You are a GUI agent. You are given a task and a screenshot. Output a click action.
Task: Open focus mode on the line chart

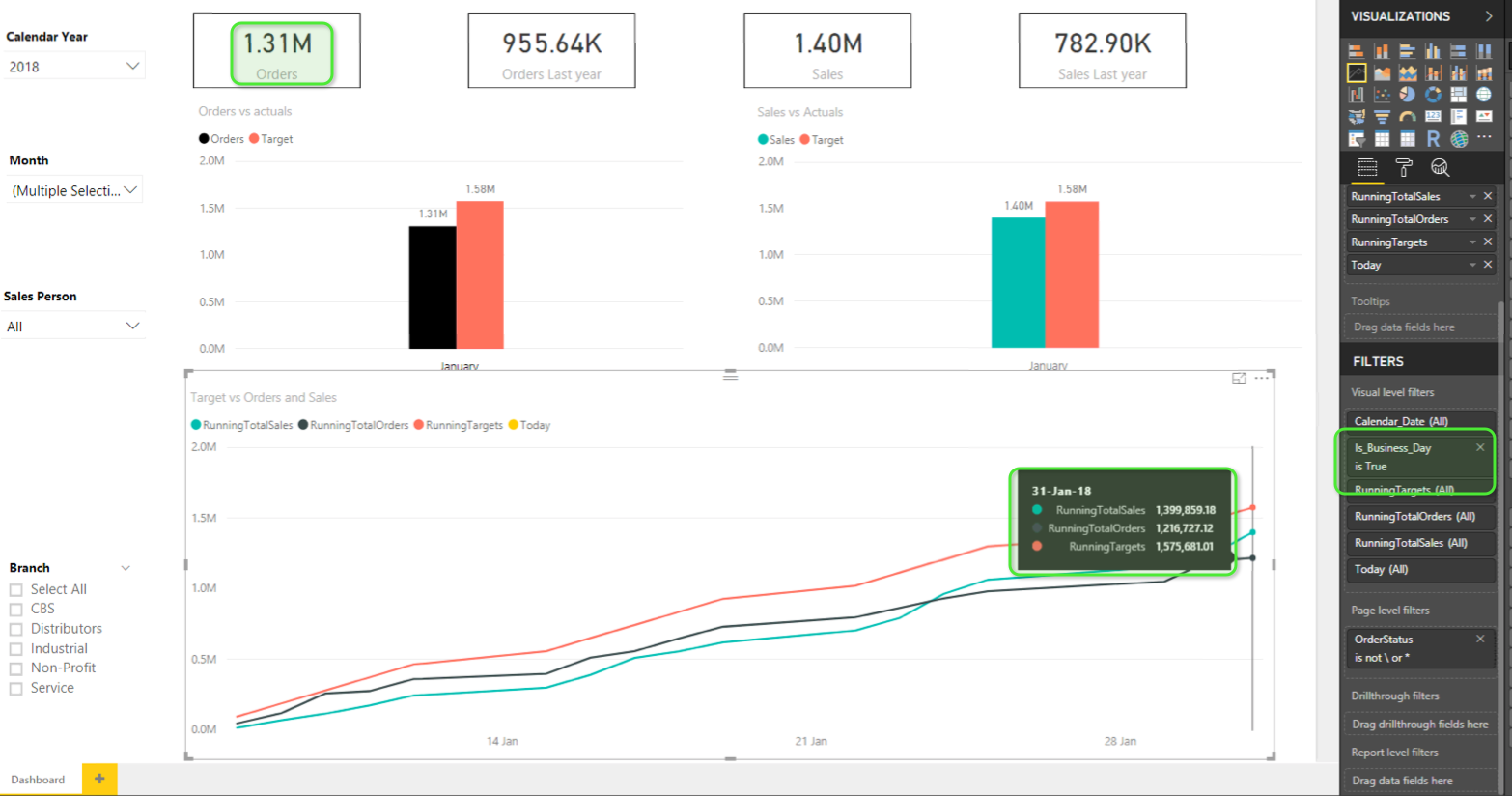[1239, 379]
